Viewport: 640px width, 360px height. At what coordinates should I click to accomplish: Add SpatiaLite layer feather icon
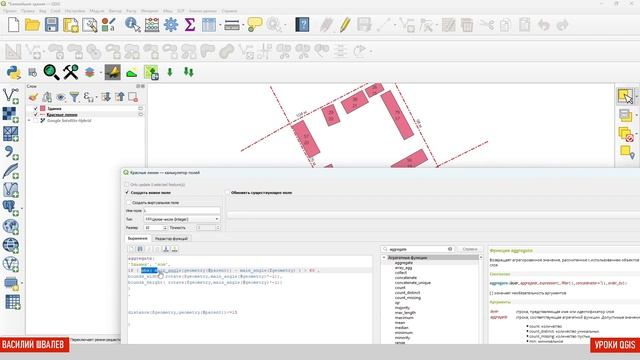tap(11, 171)
